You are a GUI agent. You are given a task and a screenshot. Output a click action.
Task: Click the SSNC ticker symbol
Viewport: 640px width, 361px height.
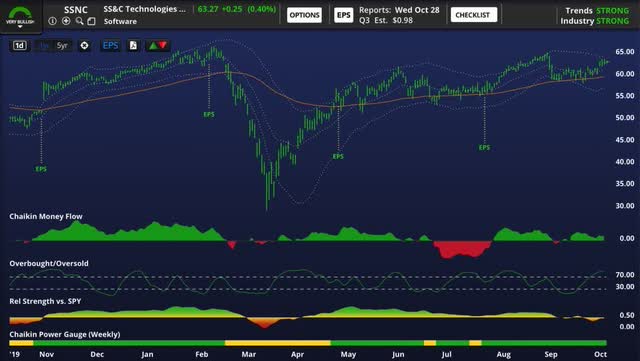point(76,9)
